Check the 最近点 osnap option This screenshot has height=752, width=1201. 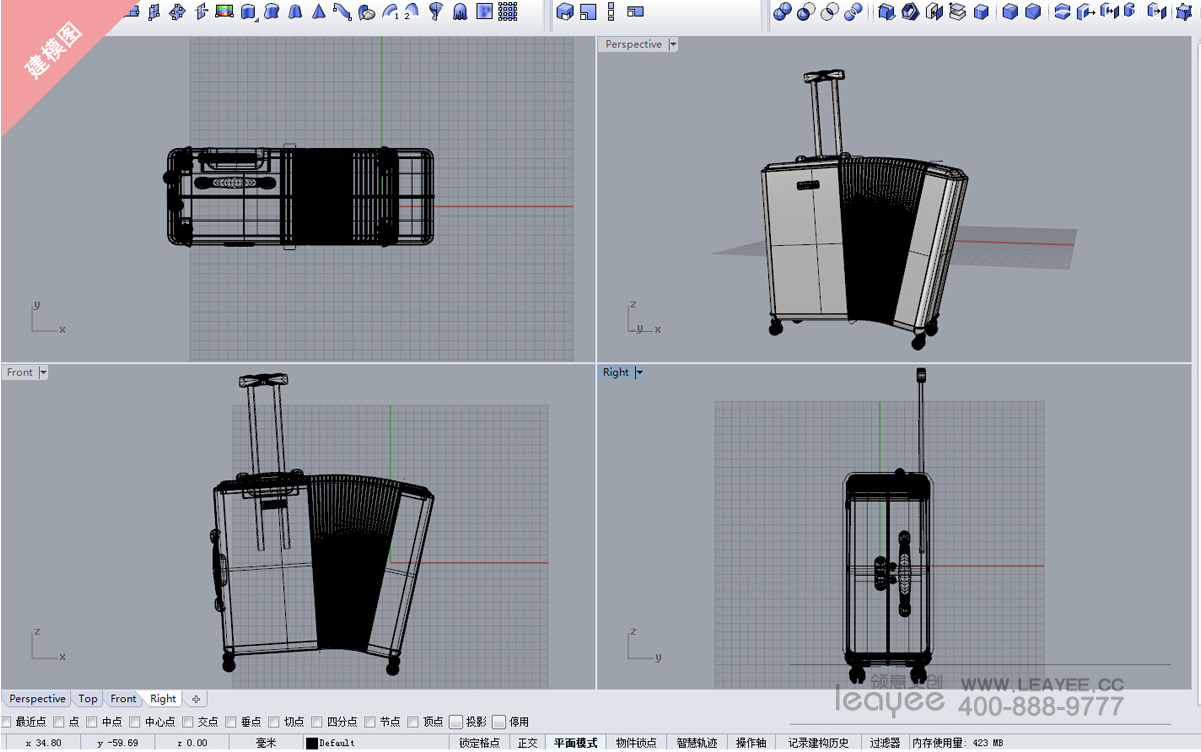point(7,722)
